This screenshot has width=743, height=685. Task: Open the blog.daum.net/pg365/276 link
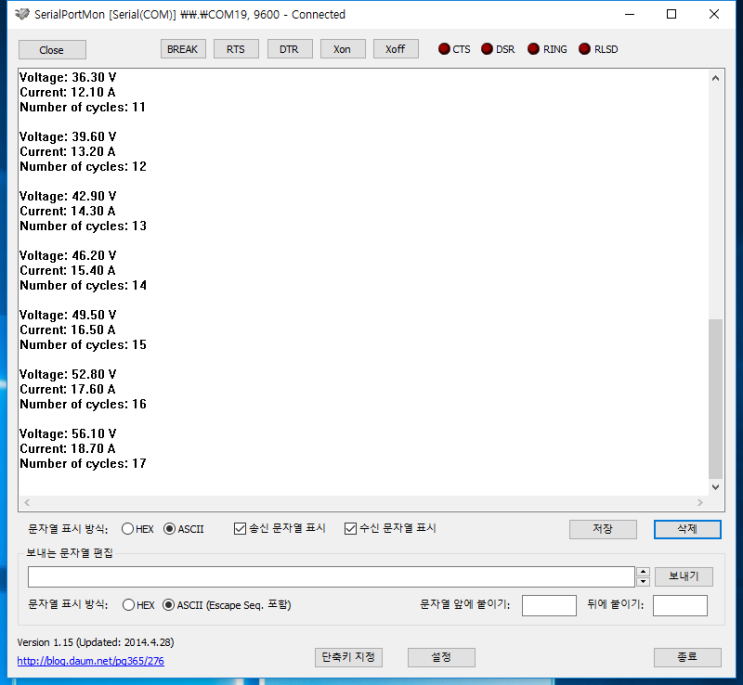91,661
